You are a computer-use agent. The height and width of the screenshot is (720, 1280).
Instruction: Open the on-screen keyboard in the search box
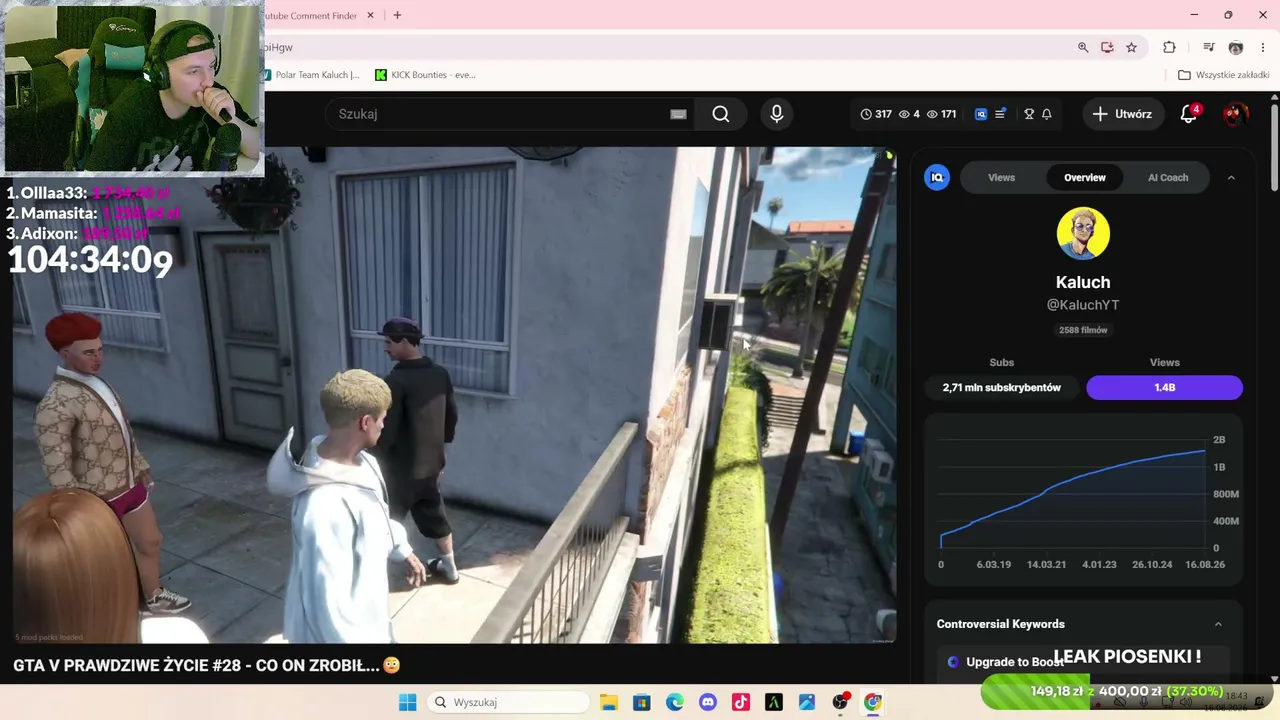(x=678, y=114)
